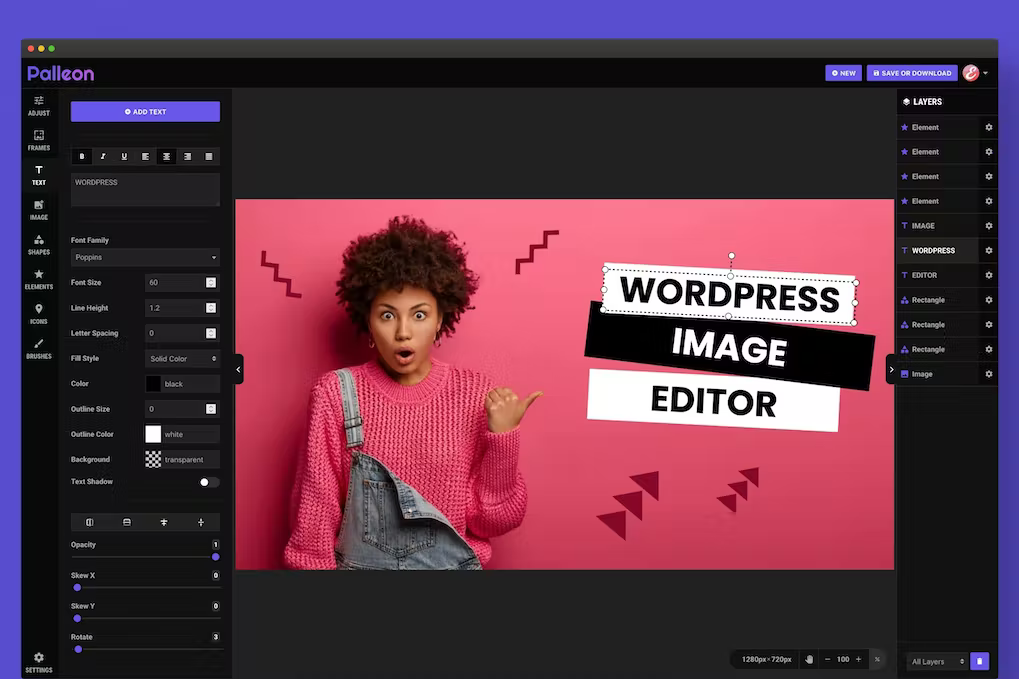Screen dimensions: 1019x679
Task: Open the All Layers filter dropdown
Action: click(x=937, y=661)
